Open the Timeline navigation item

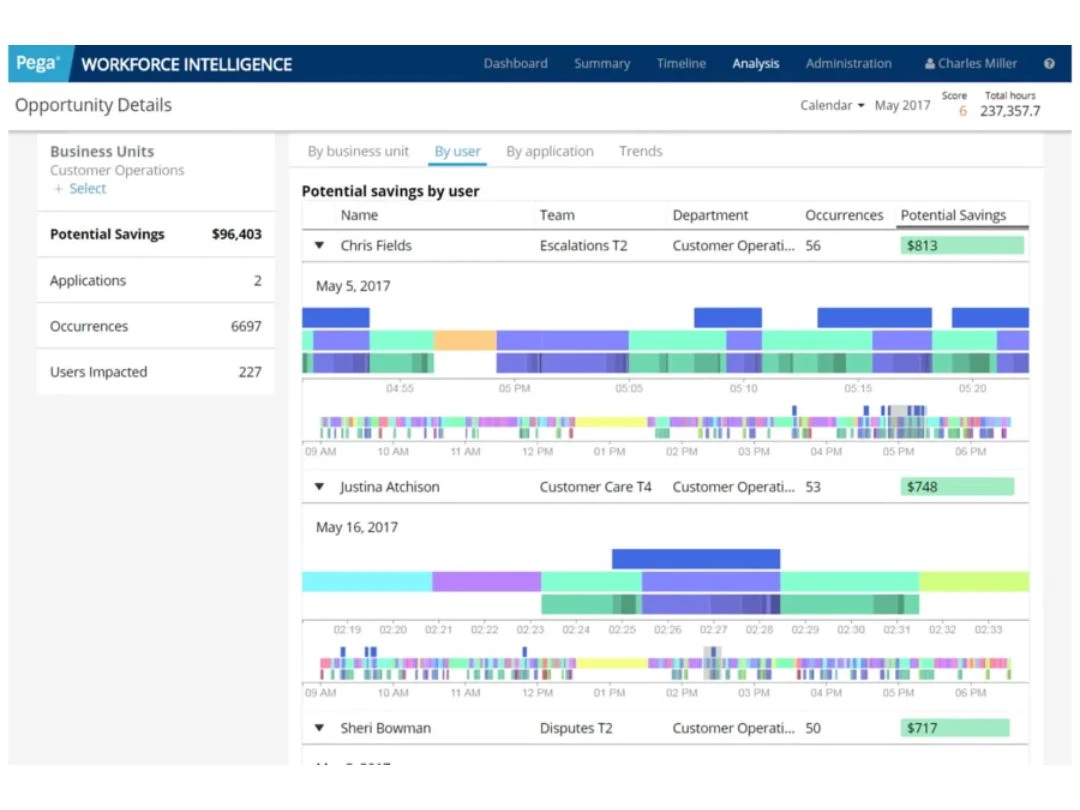[x=681, y=63]
